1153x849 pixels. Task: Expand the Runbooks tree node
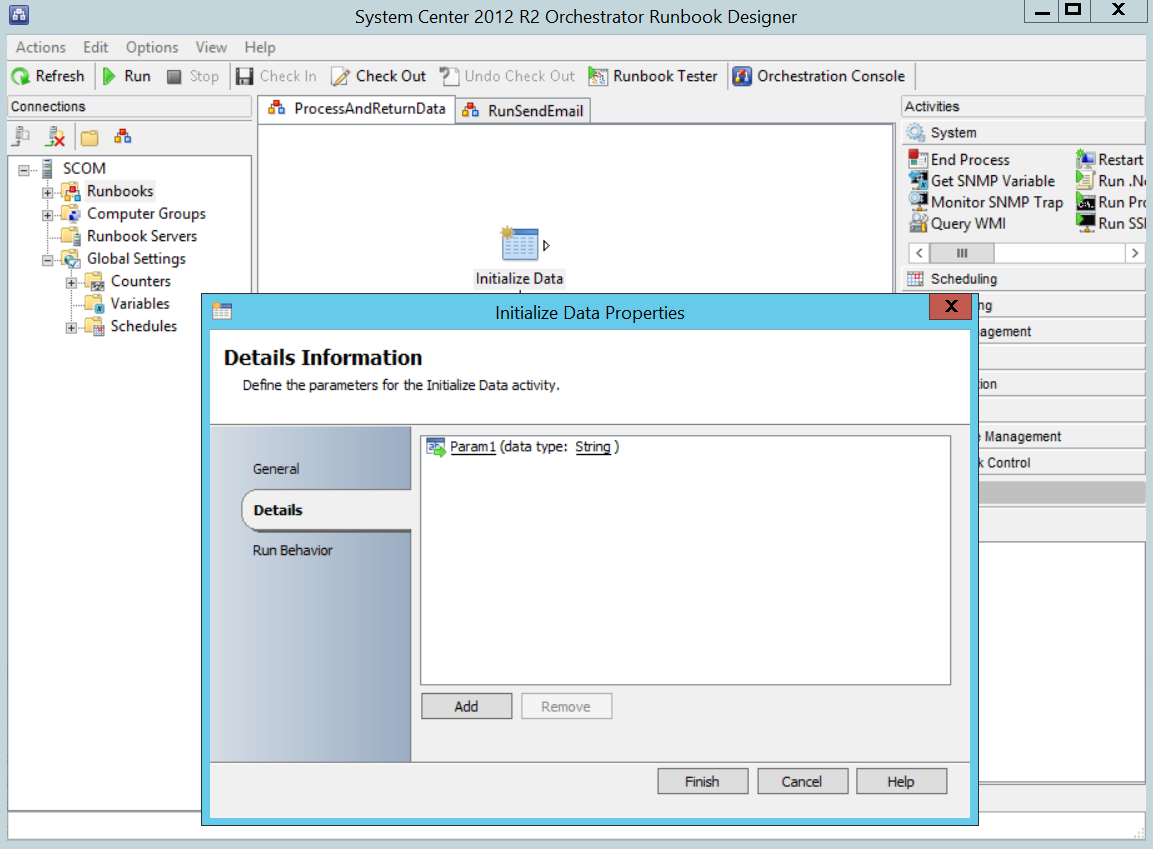coord(48,193)
